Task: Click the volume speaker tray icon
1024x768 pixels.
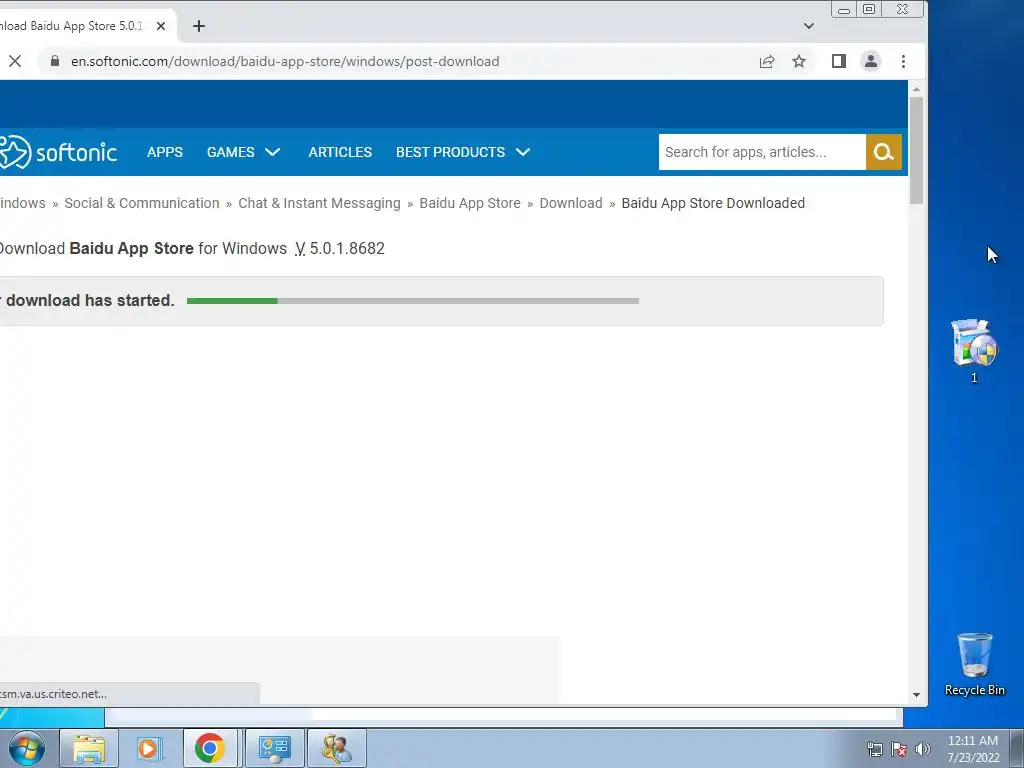Action: click(923, 749)
